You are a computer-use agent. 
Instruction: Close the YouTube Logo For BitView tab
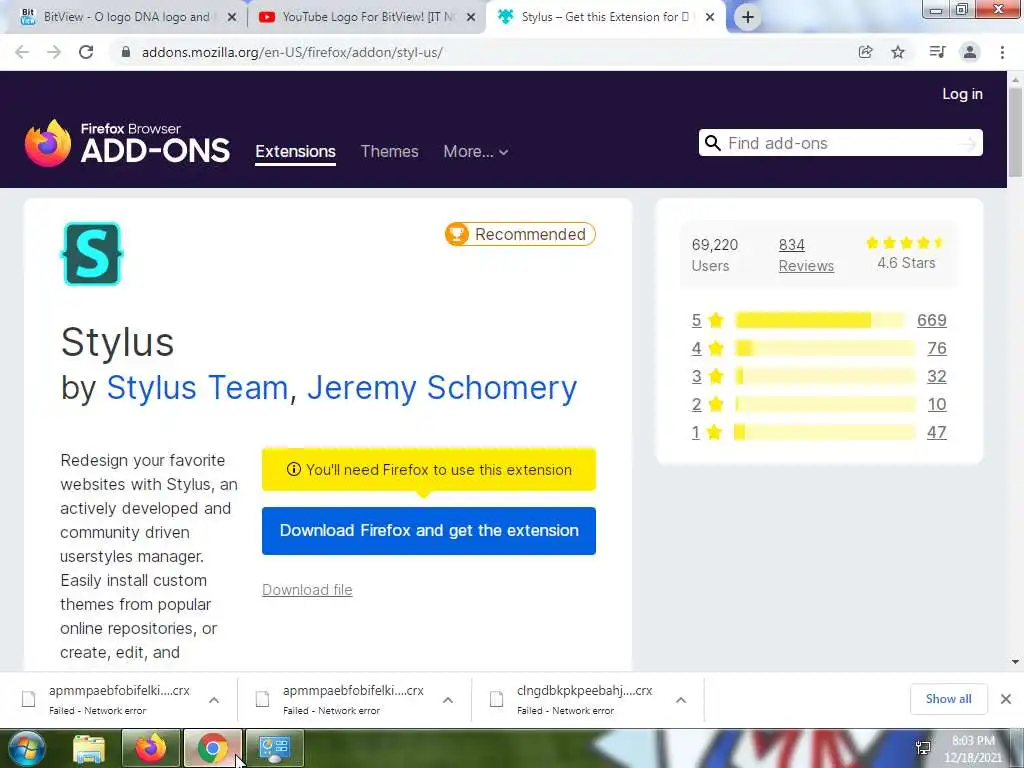471,18
